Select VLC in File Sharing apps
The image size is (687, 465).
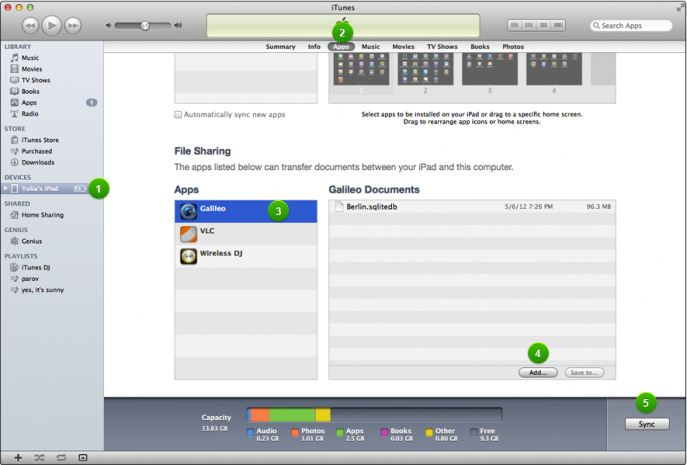tap(246, 234)
